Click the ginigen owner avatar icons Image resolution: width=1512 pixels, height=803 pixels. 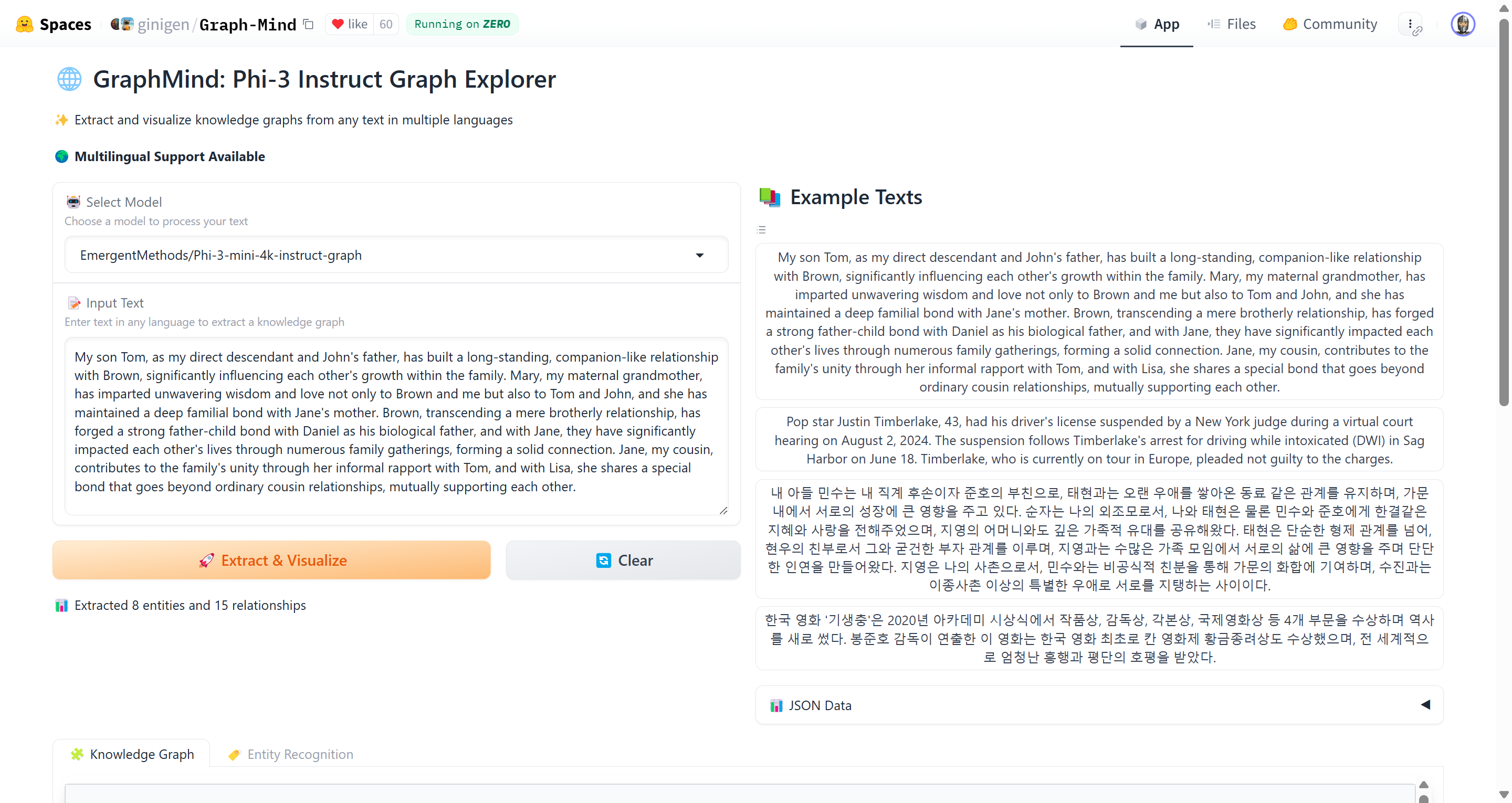pyautogui.click(x=122, y=24)
